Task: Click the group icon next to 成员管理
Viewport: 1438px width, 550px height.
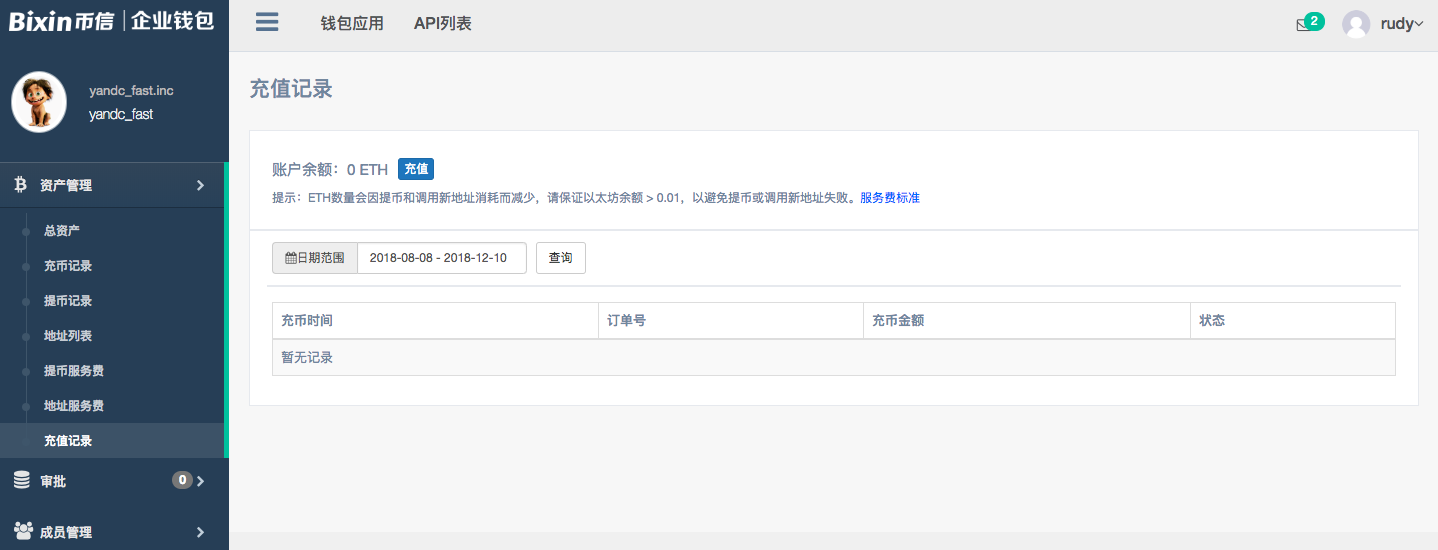Action: coord(23,531)
